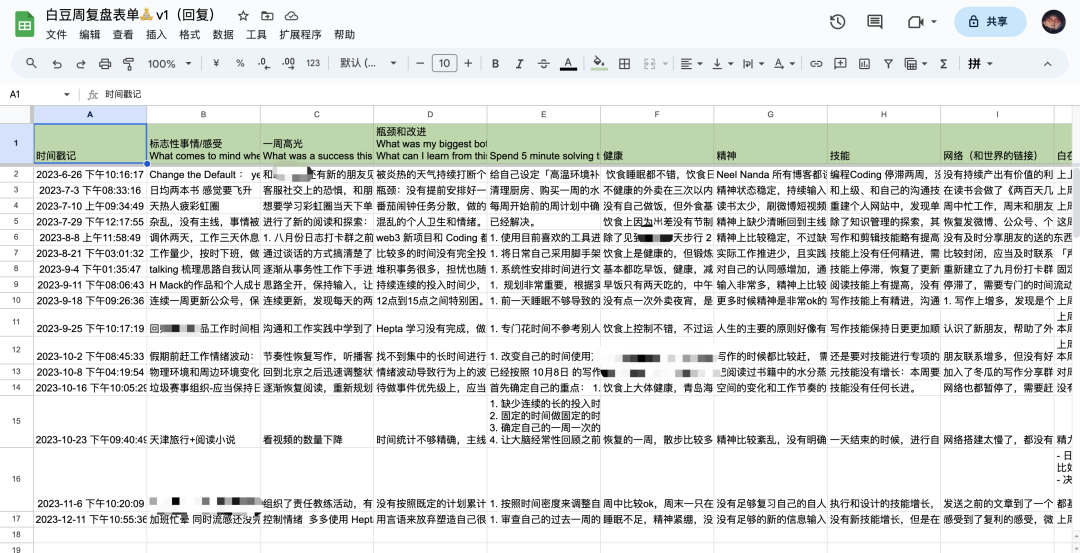Move document to a folder

[x=267, y=16]
